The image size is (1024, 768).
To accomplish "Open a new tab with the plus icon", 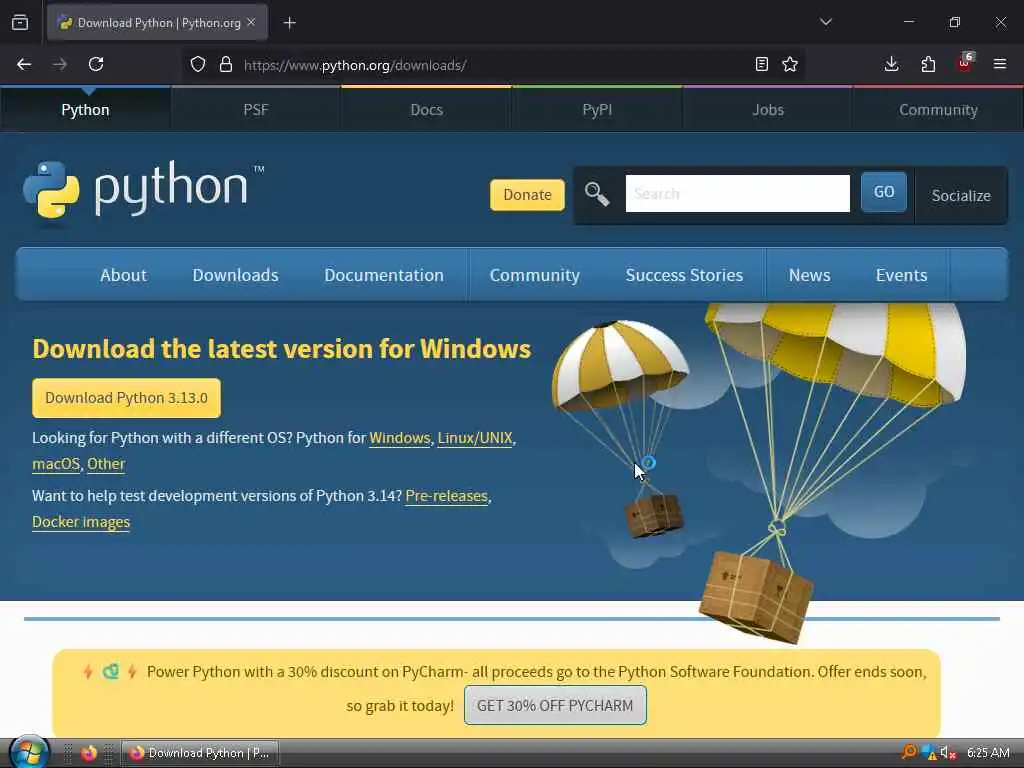I will click(x=289, y=23).
